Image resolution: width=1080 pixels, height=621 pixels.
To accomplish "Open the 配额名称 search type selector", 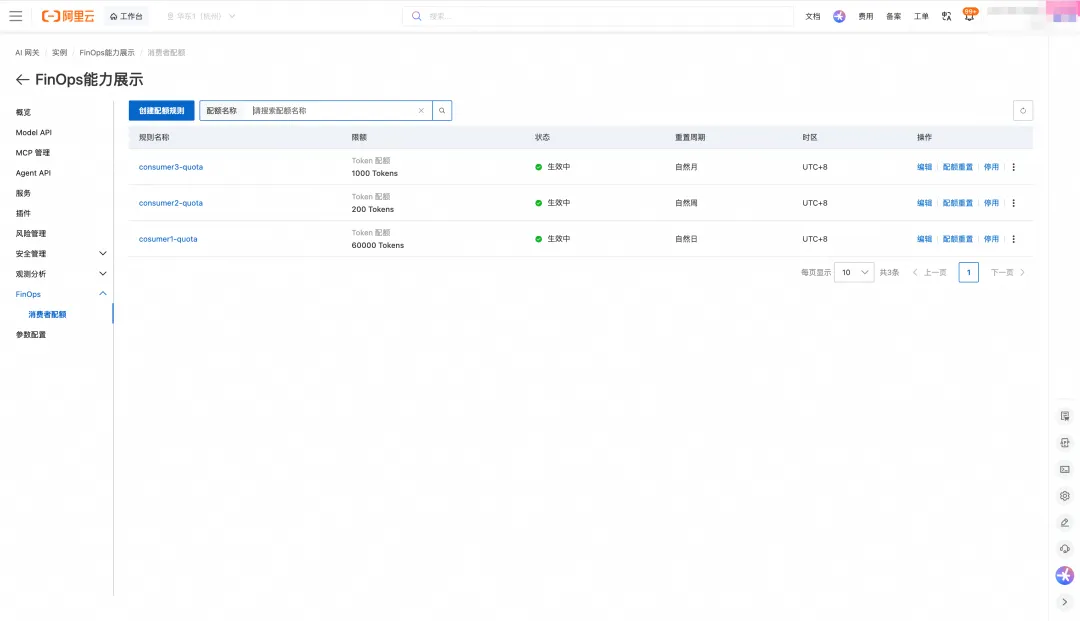I will tap(222, 110).
